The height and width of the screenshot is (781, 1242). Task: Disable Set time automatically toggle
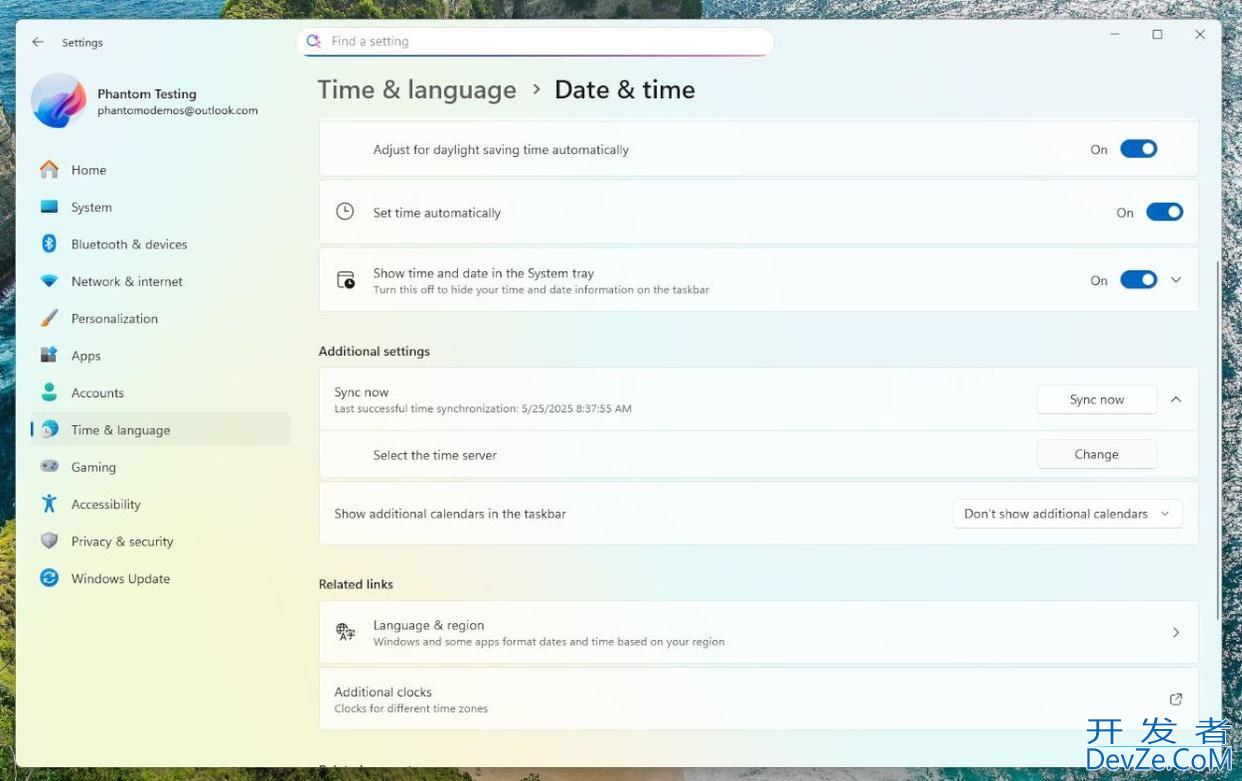(x=1164, y=212)
